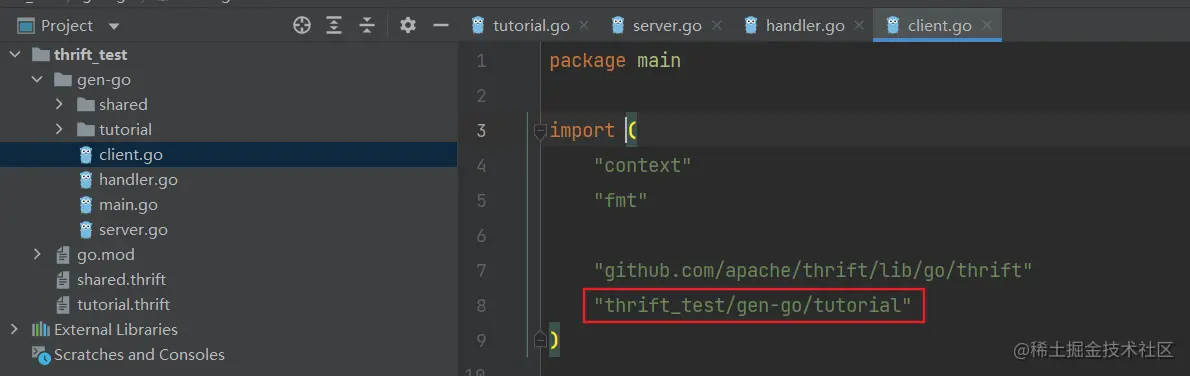Click the "context" import string
The image size is (1190, 376).
tap(643, 165)
